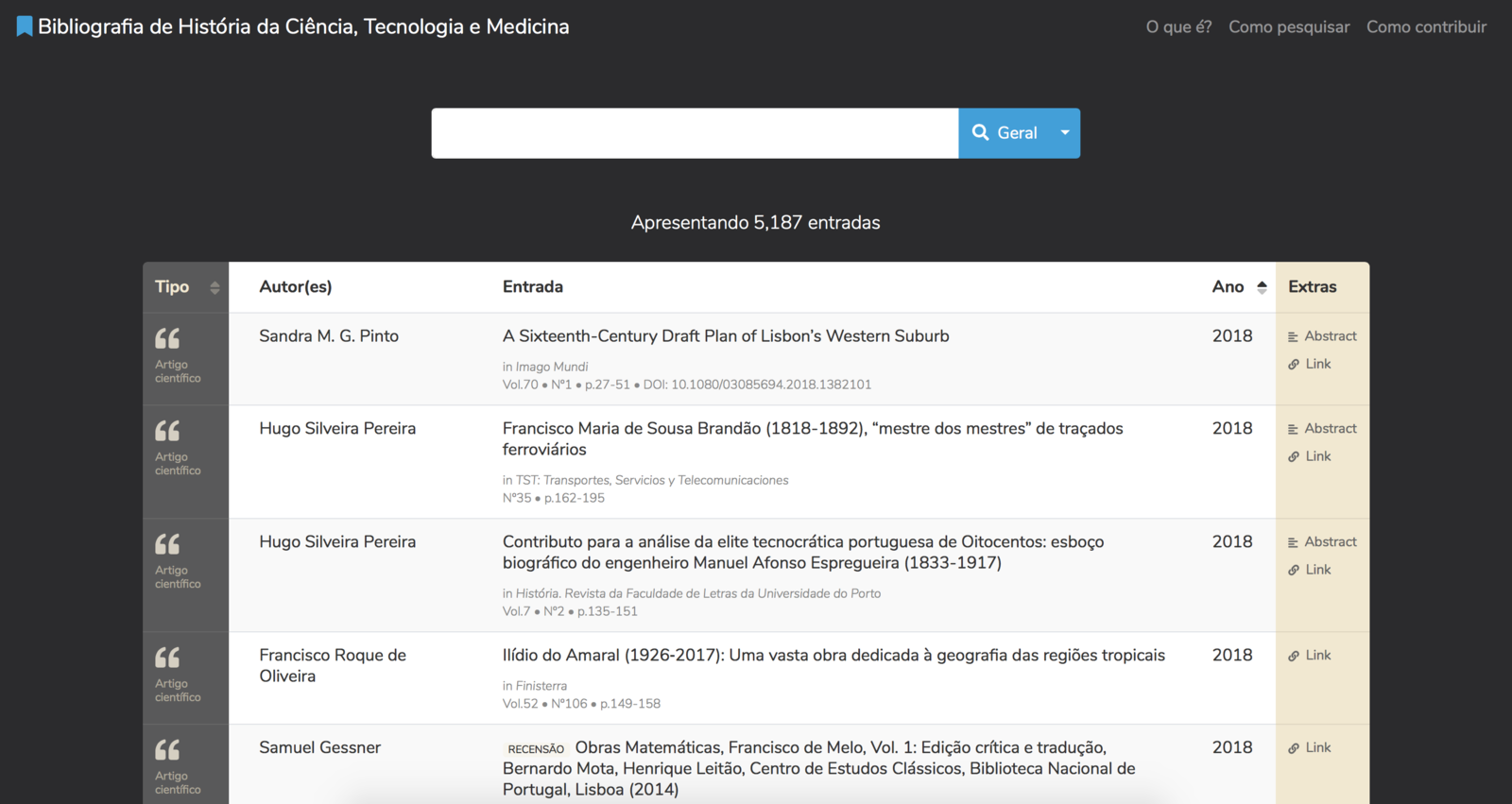The image size is (1512, 804).
Task: Expand the search type dropdown arrow
Action: click(1065, 133)
